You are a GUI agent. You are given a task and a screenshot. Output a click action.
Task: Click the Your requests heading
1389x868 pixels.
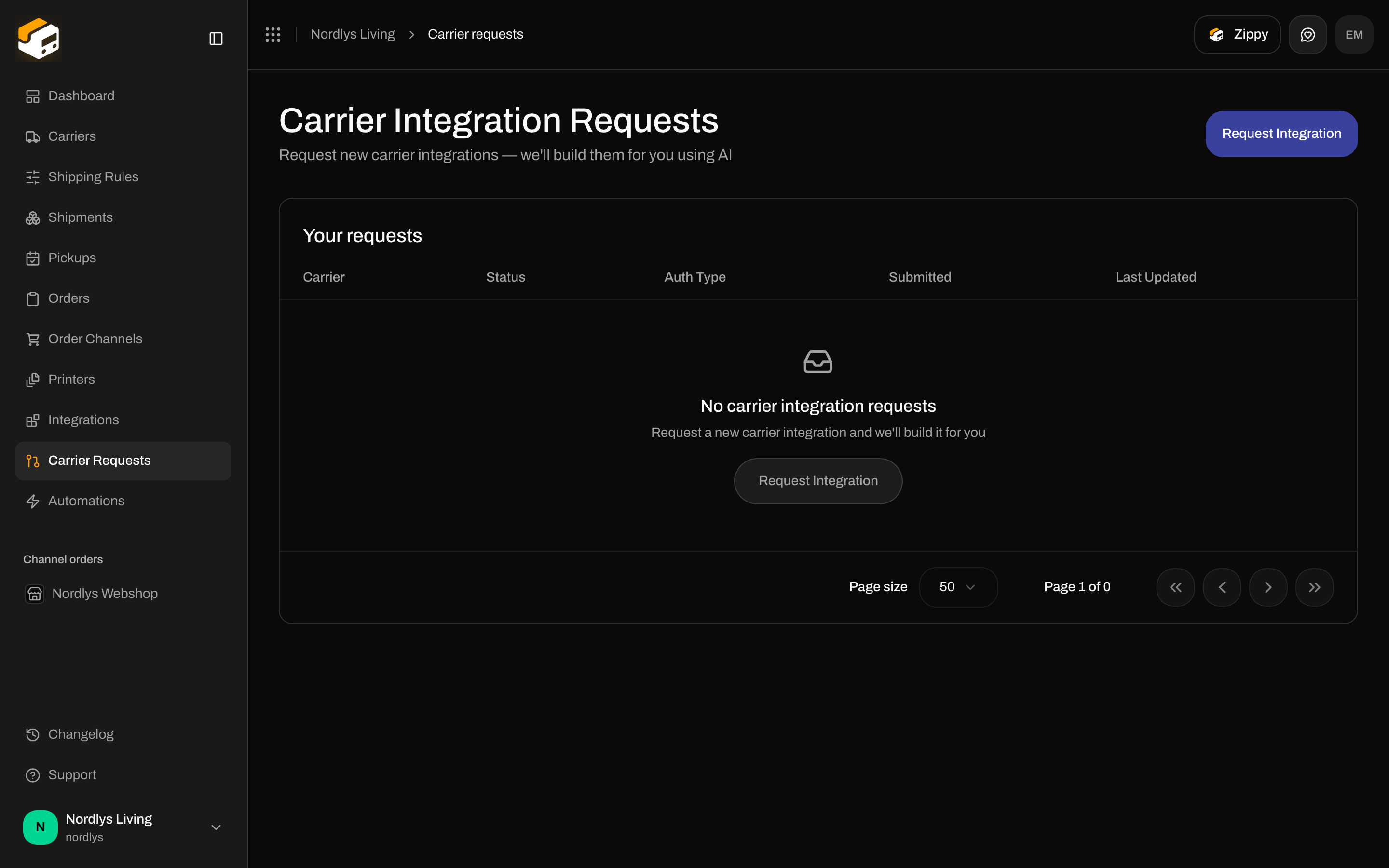(362, 236)
